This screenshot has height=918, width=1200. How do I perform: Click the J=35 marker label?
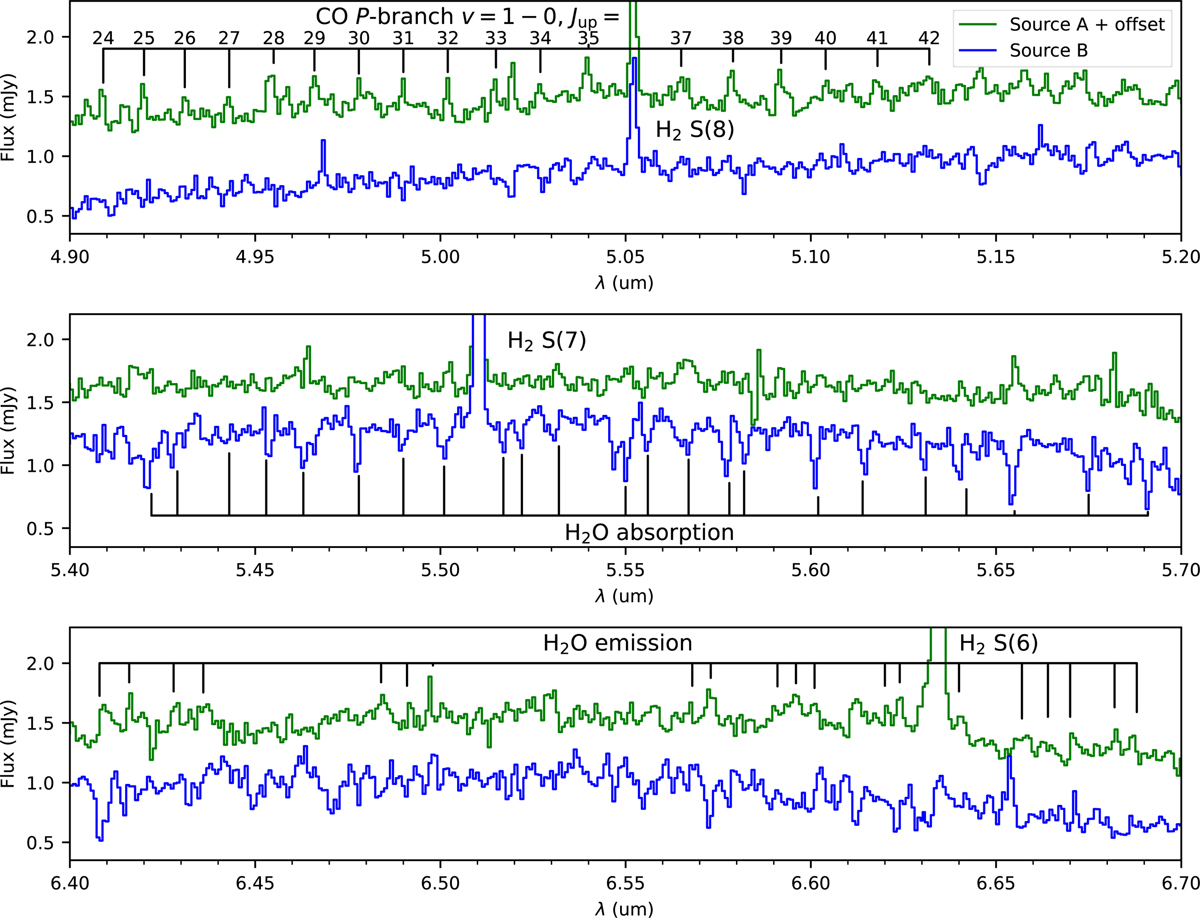(x=589, y=38)
